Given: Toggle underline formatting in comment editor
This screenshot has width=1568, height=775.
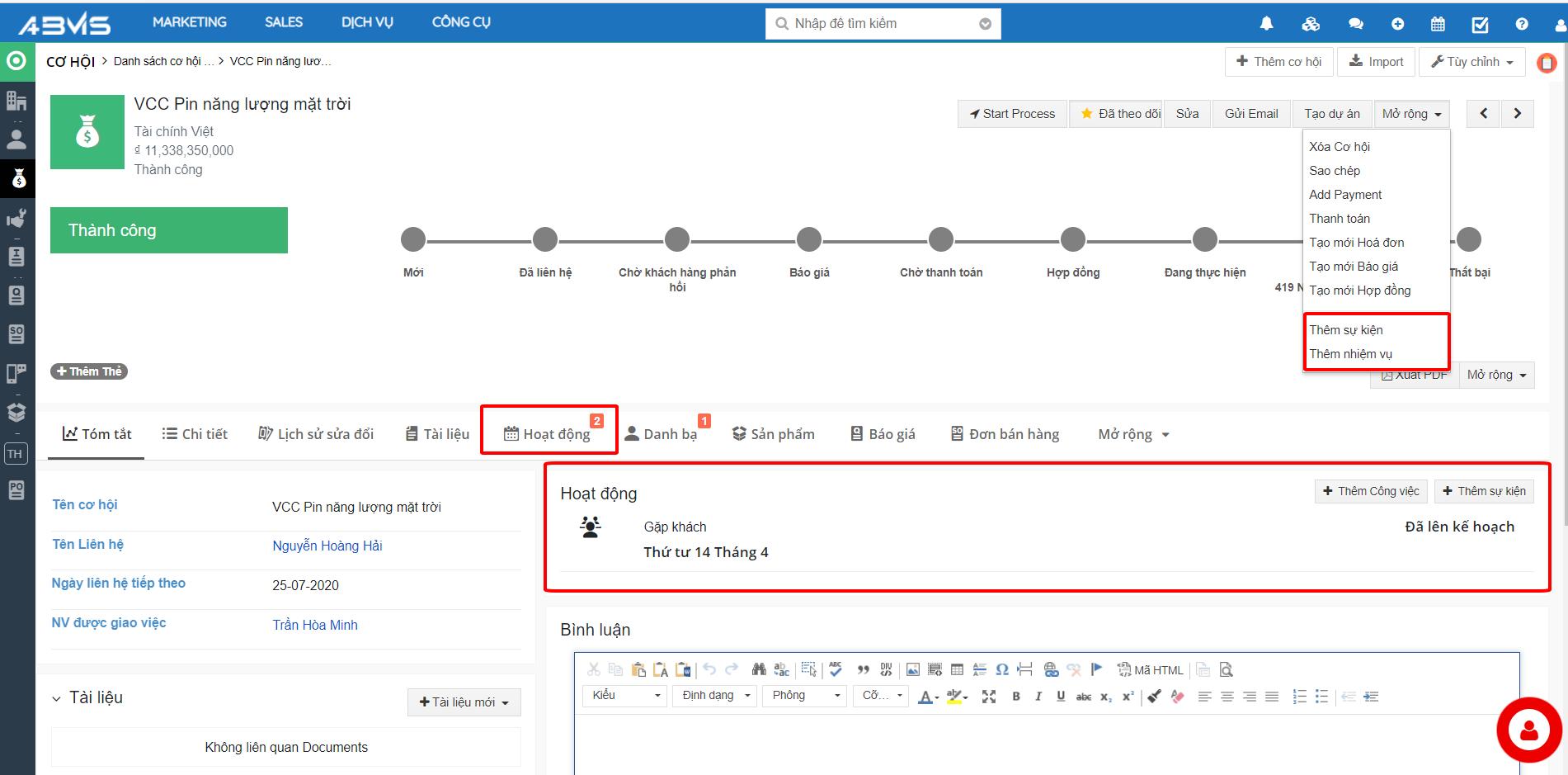Looking at the screenshot, I should tap(1061, 697).
